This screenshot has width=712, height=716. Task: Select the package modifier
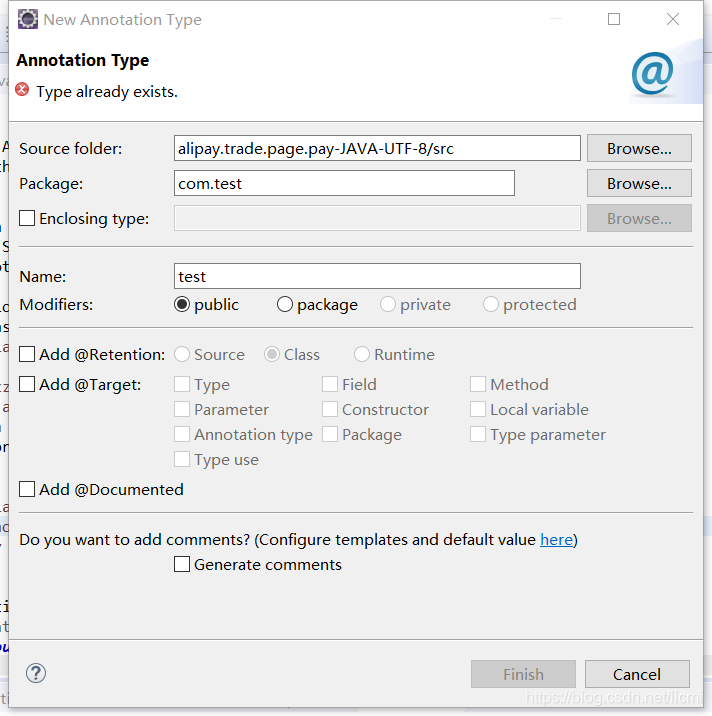(285, 304)
